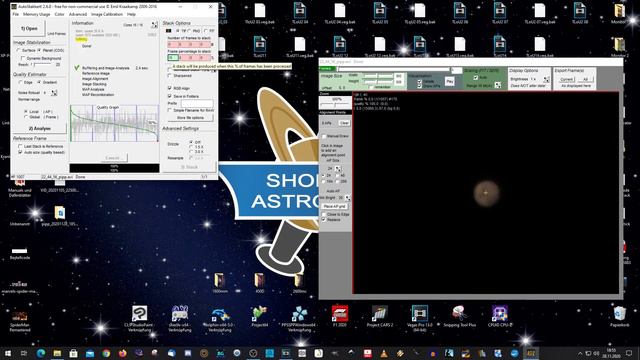Select Gradient quality estimator

click(x=39, y=82)
